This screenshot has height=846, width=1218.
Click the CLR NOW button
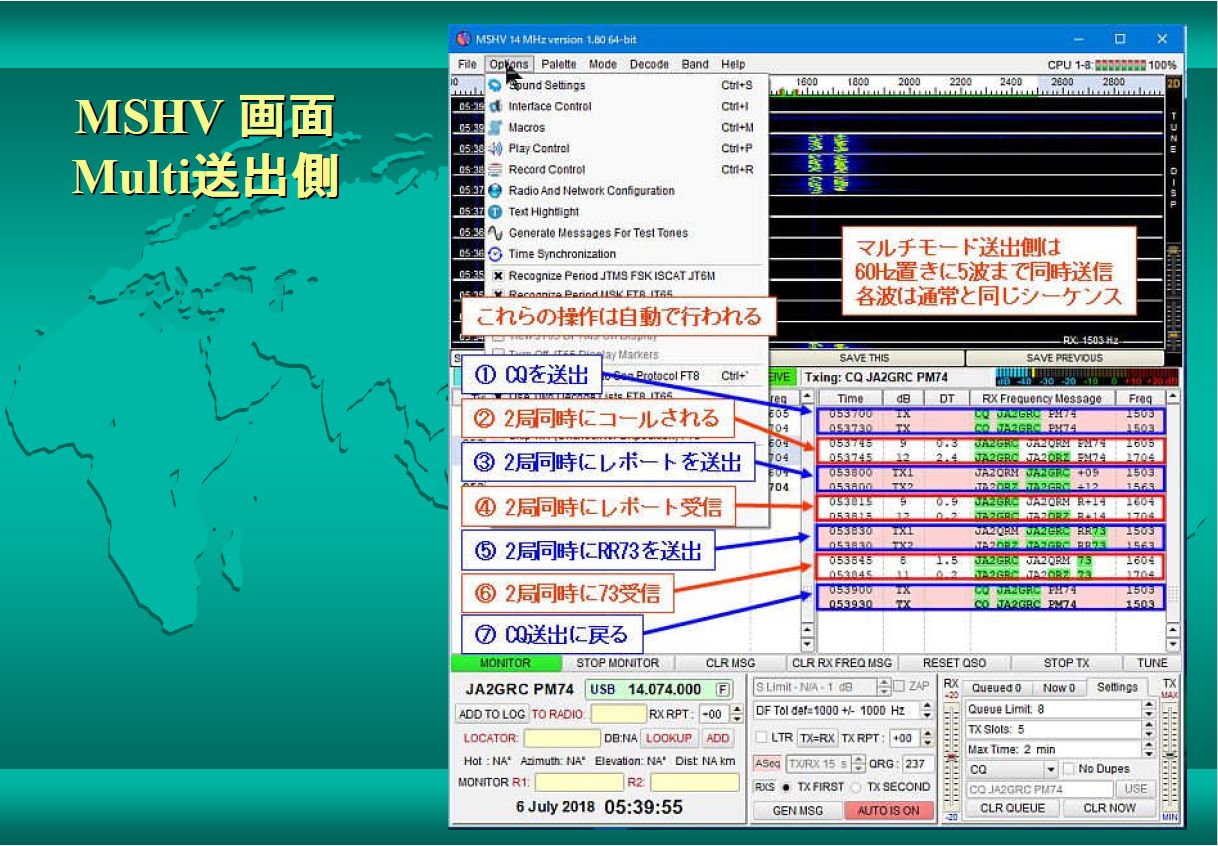click(x=1108, y=808)
